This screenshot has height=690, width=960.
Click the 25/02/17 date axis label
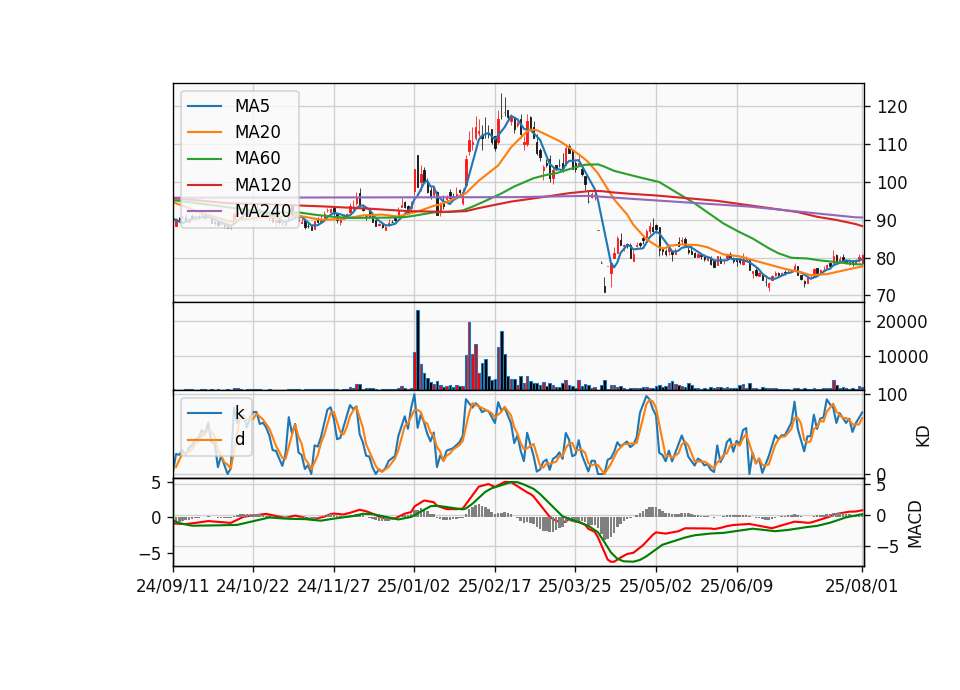point(495,586)
